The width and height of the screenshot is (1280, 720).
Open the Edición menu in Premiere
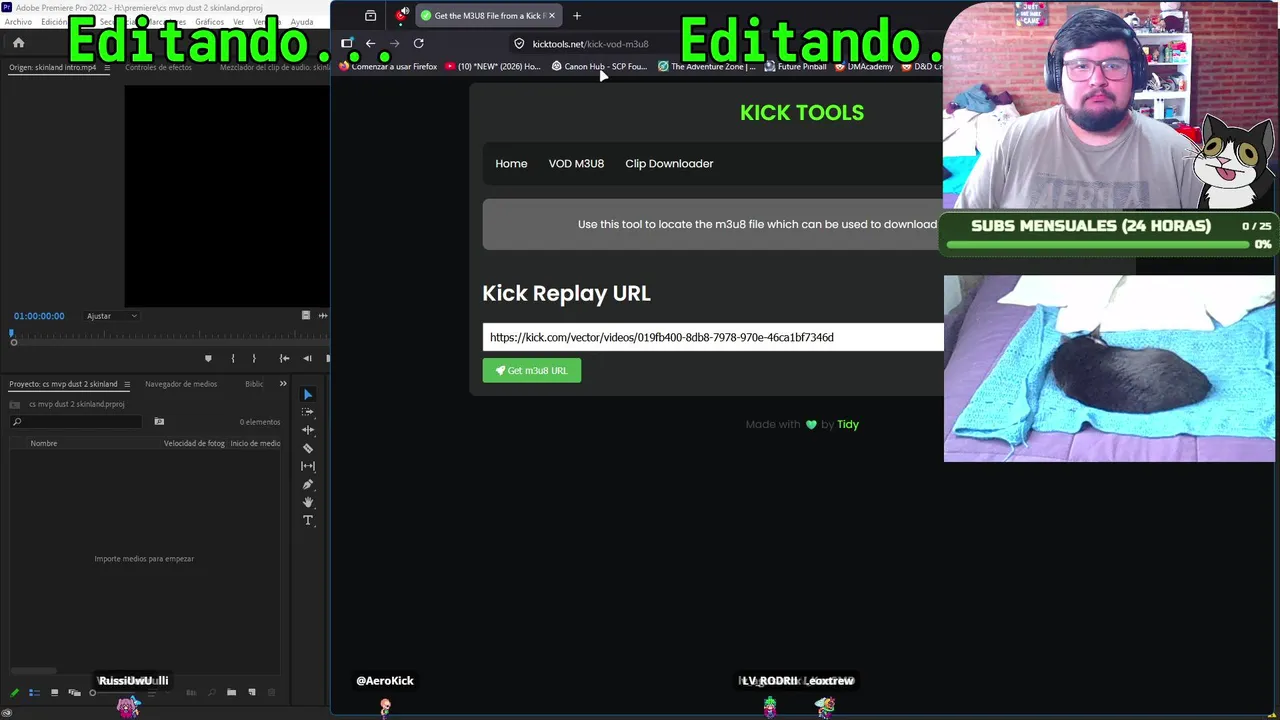coord(54,22)
